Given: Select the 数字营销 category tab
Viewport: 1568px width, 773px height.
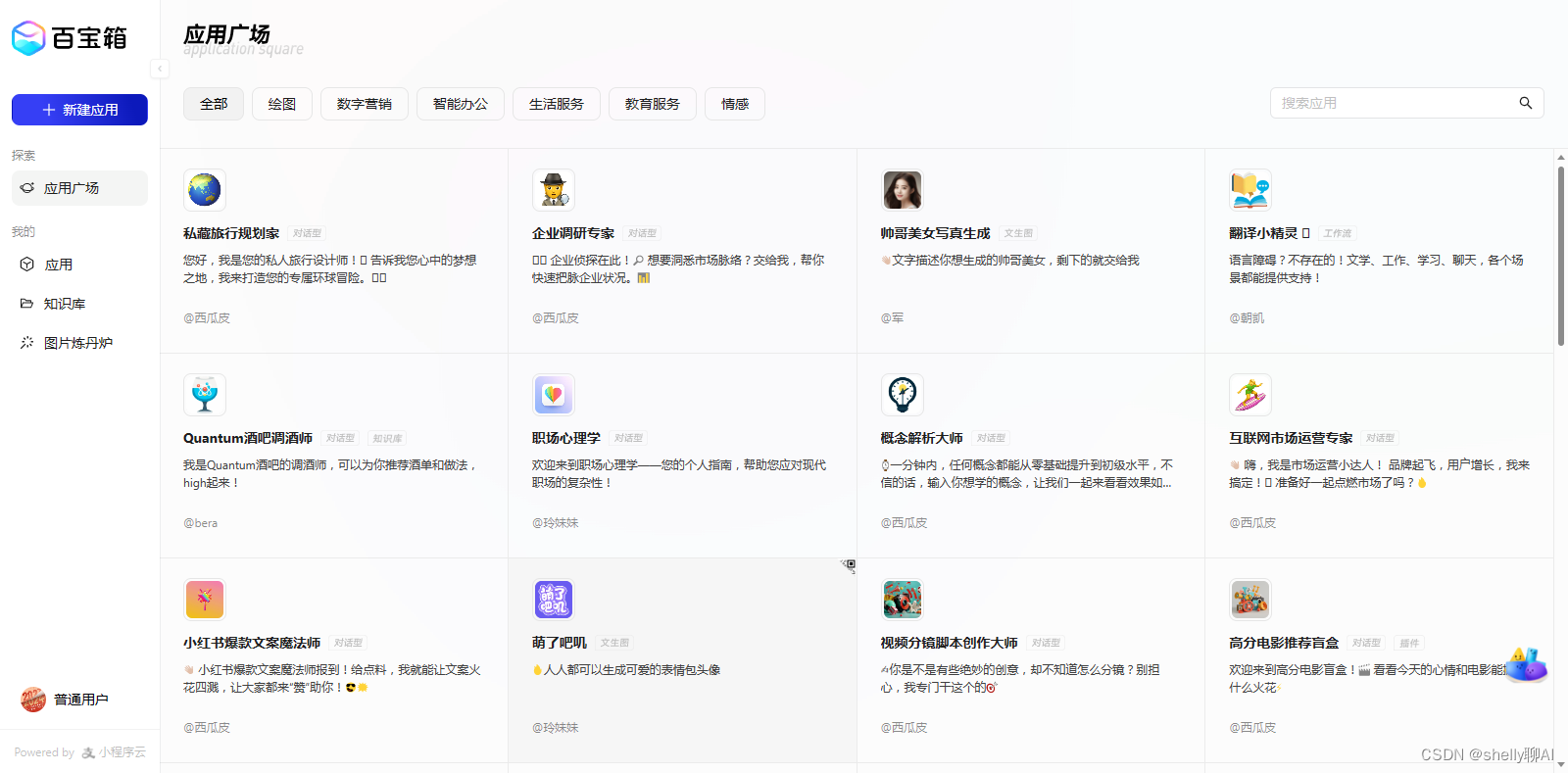Looking at the screenshot, I should (365, 104).
